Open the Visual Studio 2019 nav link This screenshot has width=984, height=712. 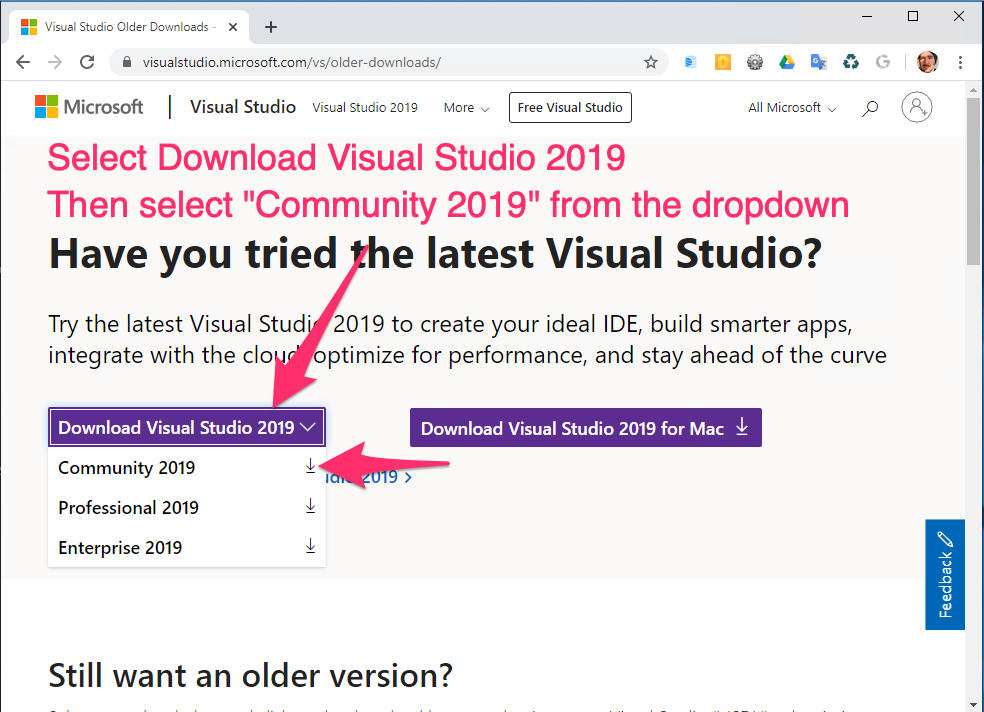point(365,108)
